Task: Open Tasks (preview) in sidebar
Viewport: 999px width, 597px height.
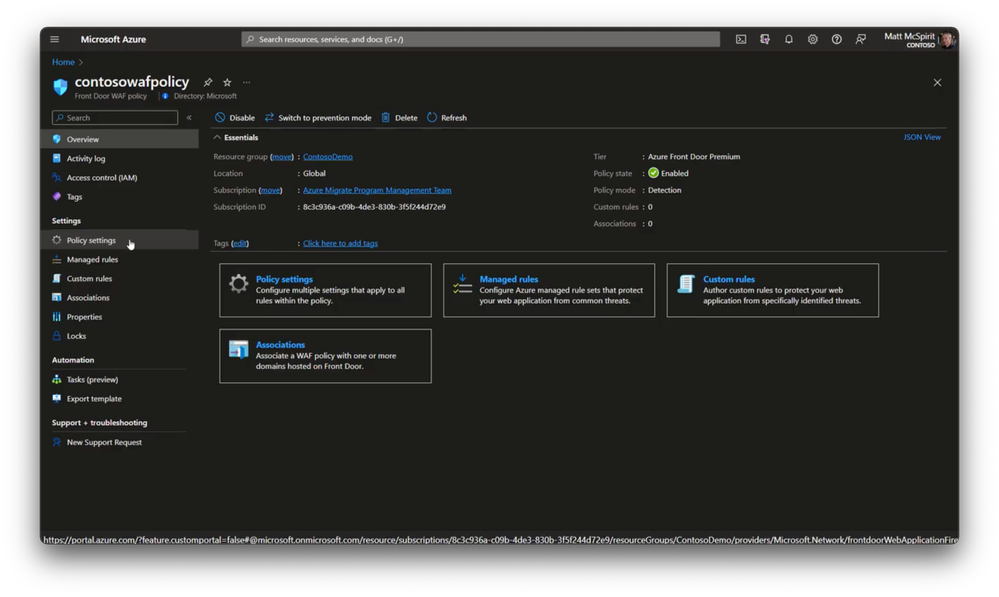Action: click(x=120, y=380)
